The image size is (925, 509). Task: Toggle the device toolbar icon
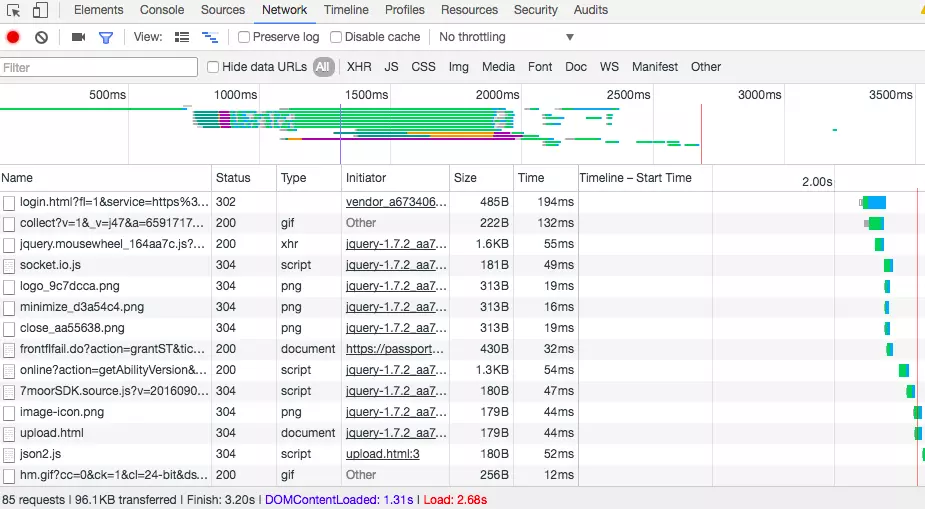(x=40, y=10)
